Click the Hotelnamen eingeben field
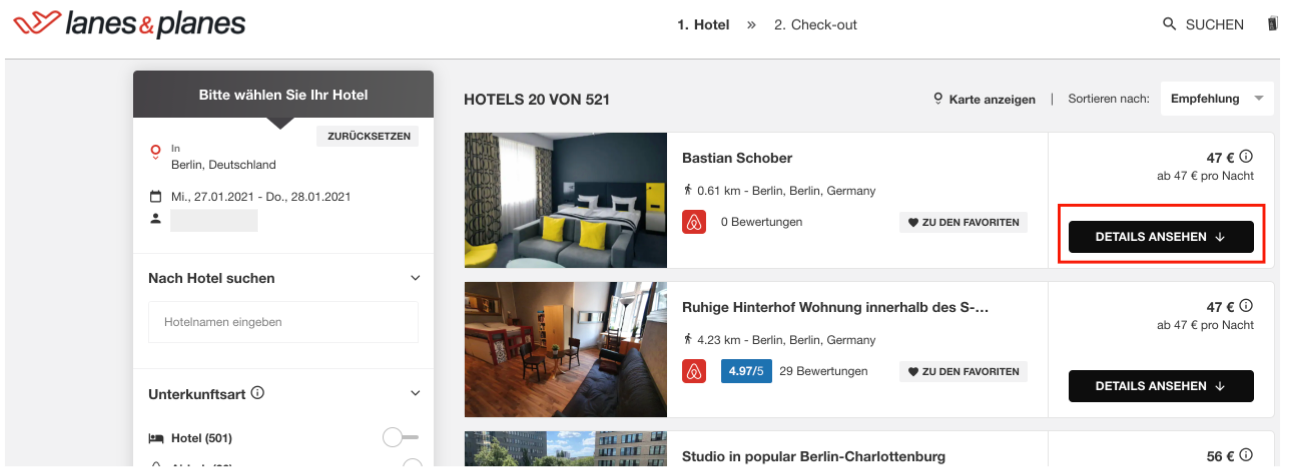 coord(283,322)
